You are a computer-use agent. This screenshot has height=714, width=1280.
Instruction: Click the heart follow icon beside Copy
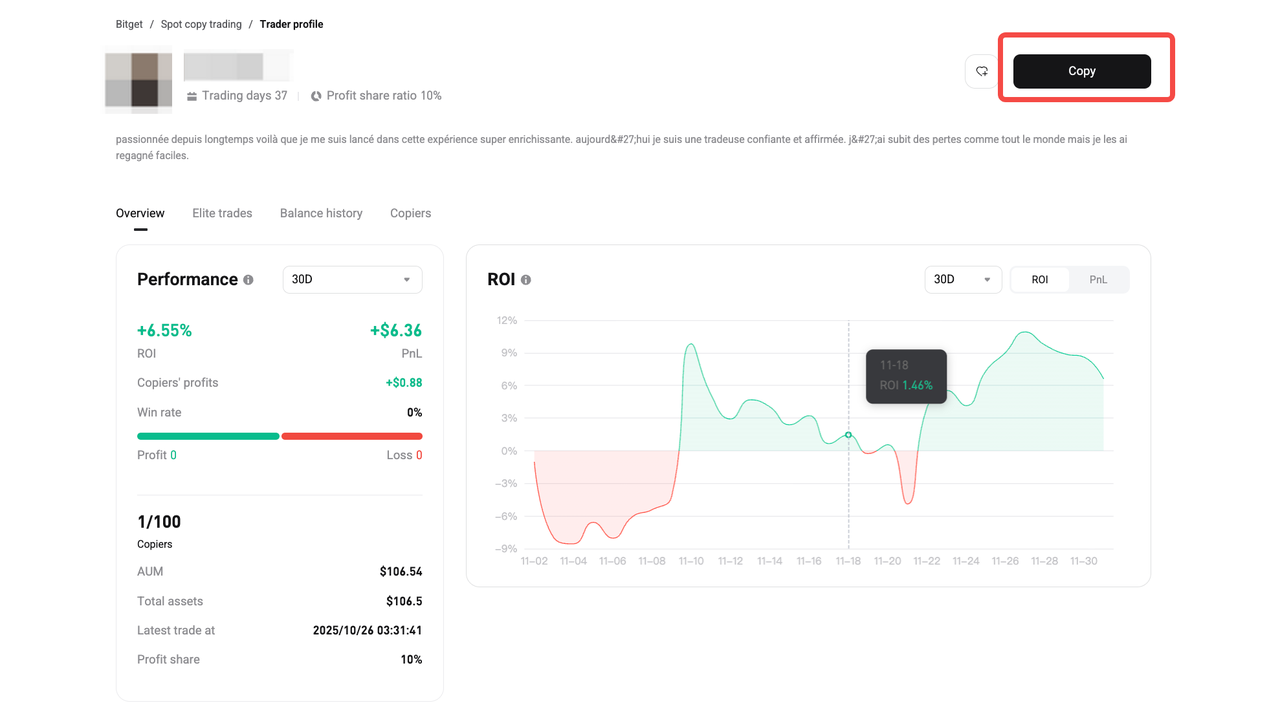point(981,71)
